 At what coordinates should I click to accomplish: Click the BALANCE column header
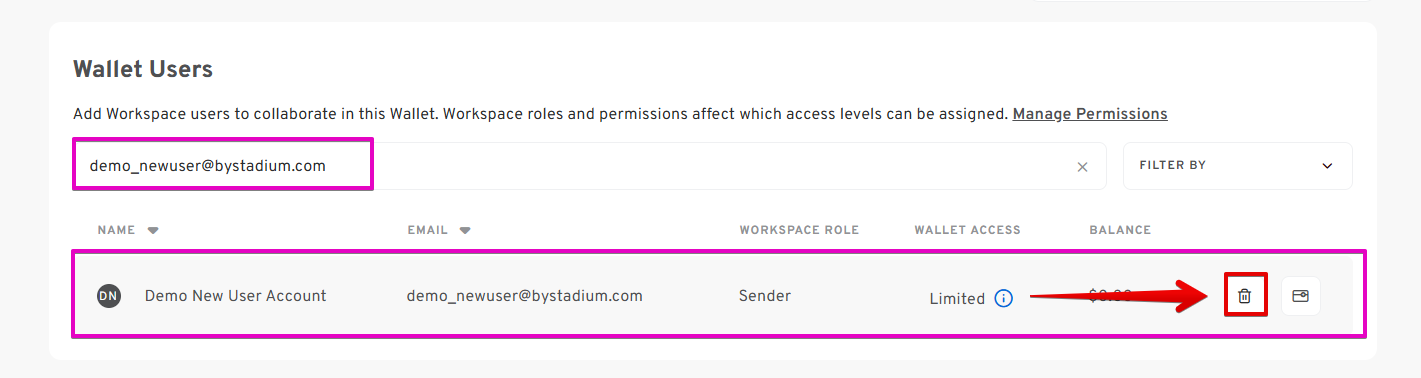pyautogui.click(x=1120, y=230)
